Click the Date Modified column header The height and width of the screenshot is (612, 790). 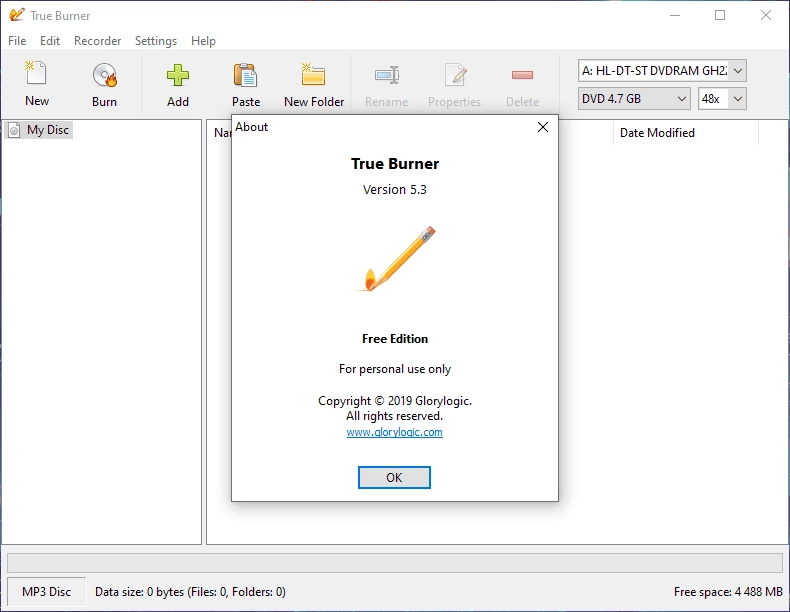[685, 133]
